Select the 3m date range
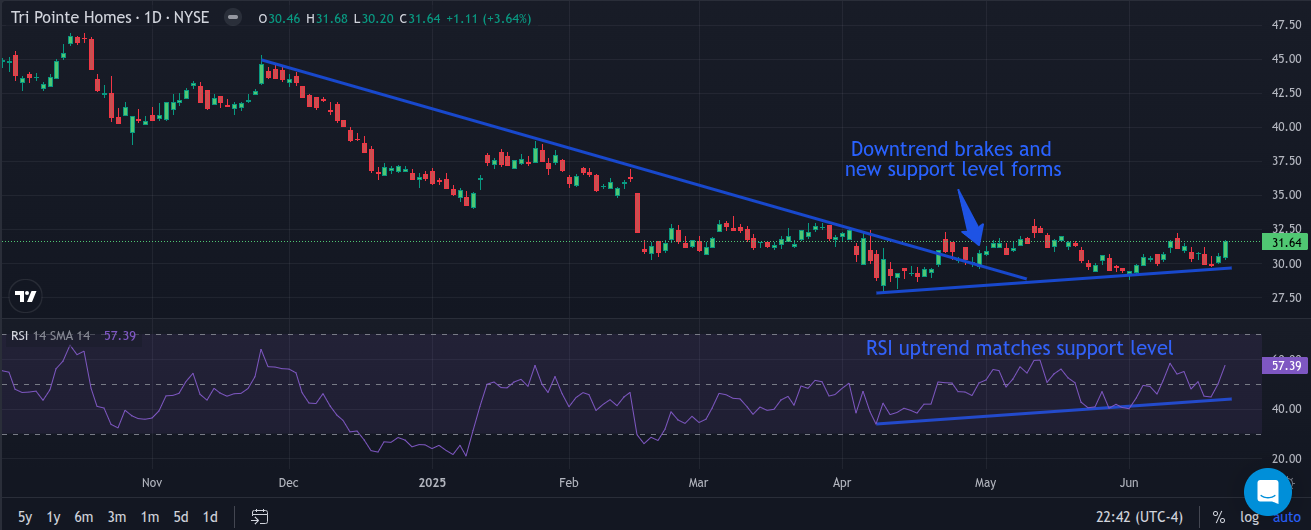1311x530 pixels. 117,517
